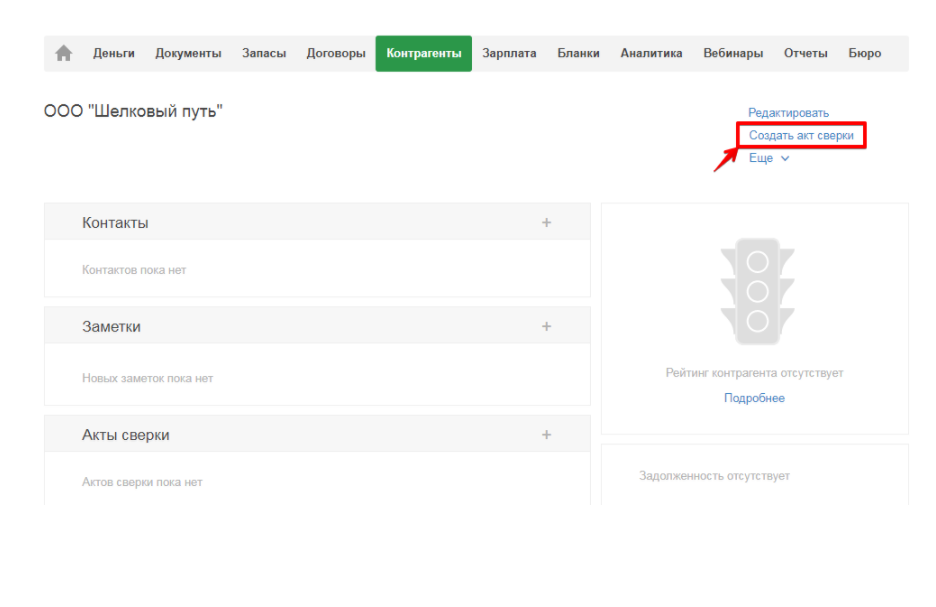Click Создать акт сверки link
936x607 pixels.
coord(801,135)
